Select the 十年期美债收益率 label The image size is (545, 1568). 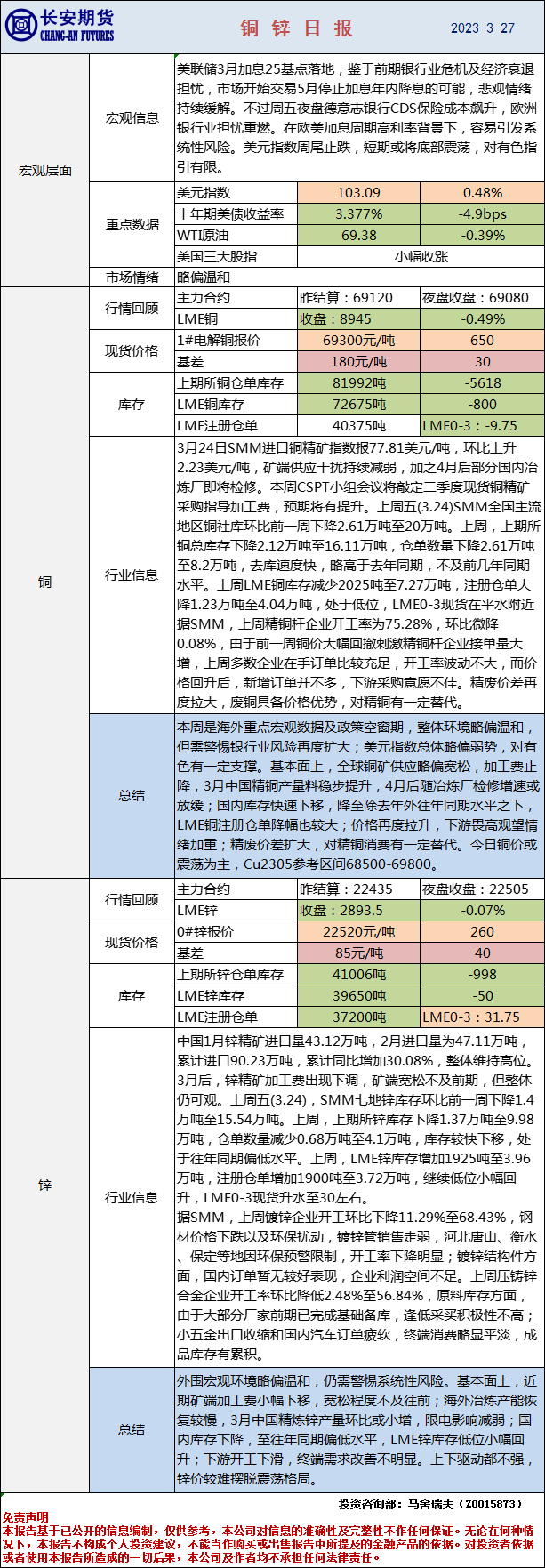[x=236, y=213]
